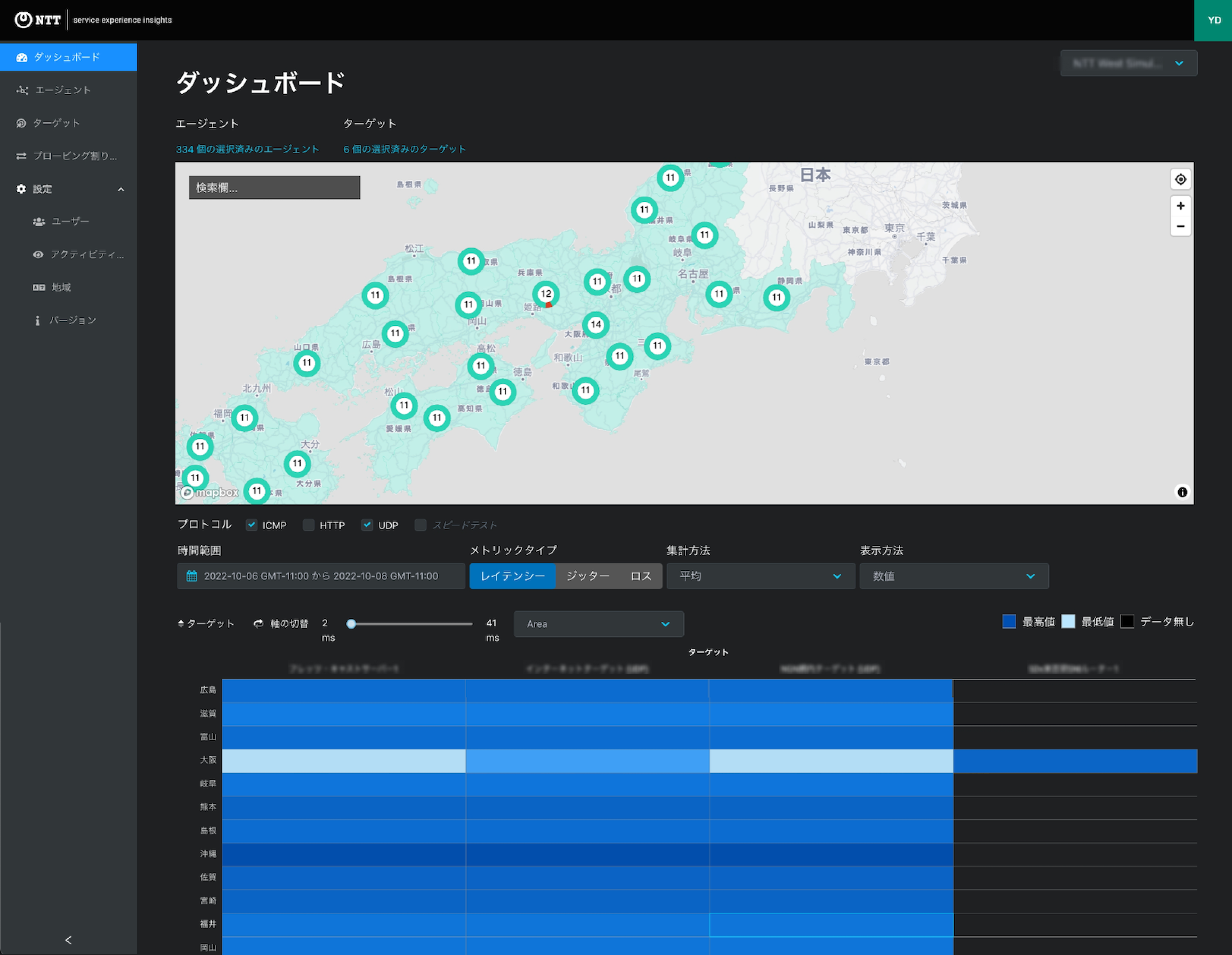
Task: Click the 滋賀 row label in heatmap
Action: pos(208,714)
